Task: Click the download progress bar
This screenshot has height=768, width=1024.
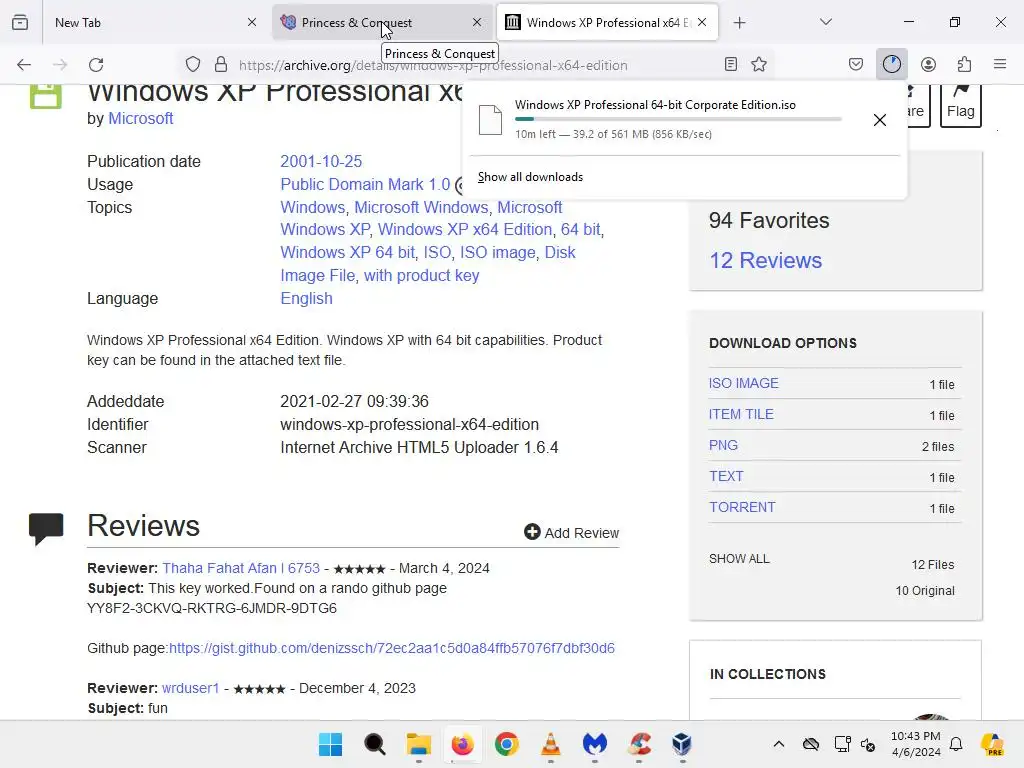Action: click(678, 119)
